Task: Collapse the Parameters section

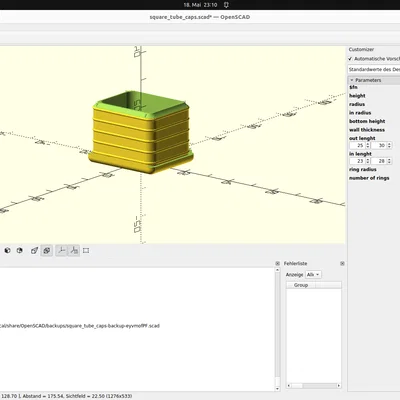Action: pyautogui.click(x=352, y=80)
